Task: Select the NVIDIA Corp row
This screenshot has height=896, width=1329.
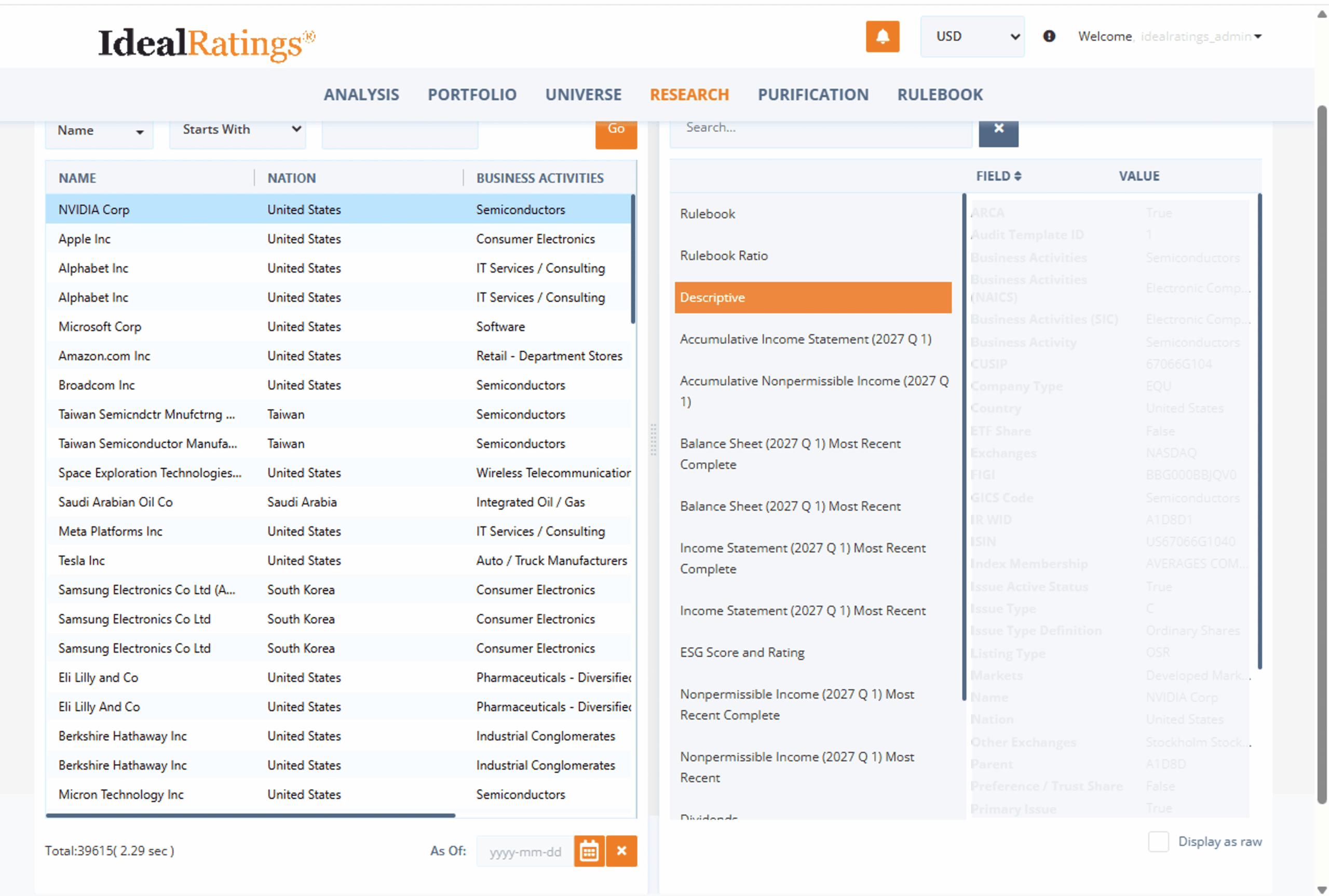Action: pos(338,209)
